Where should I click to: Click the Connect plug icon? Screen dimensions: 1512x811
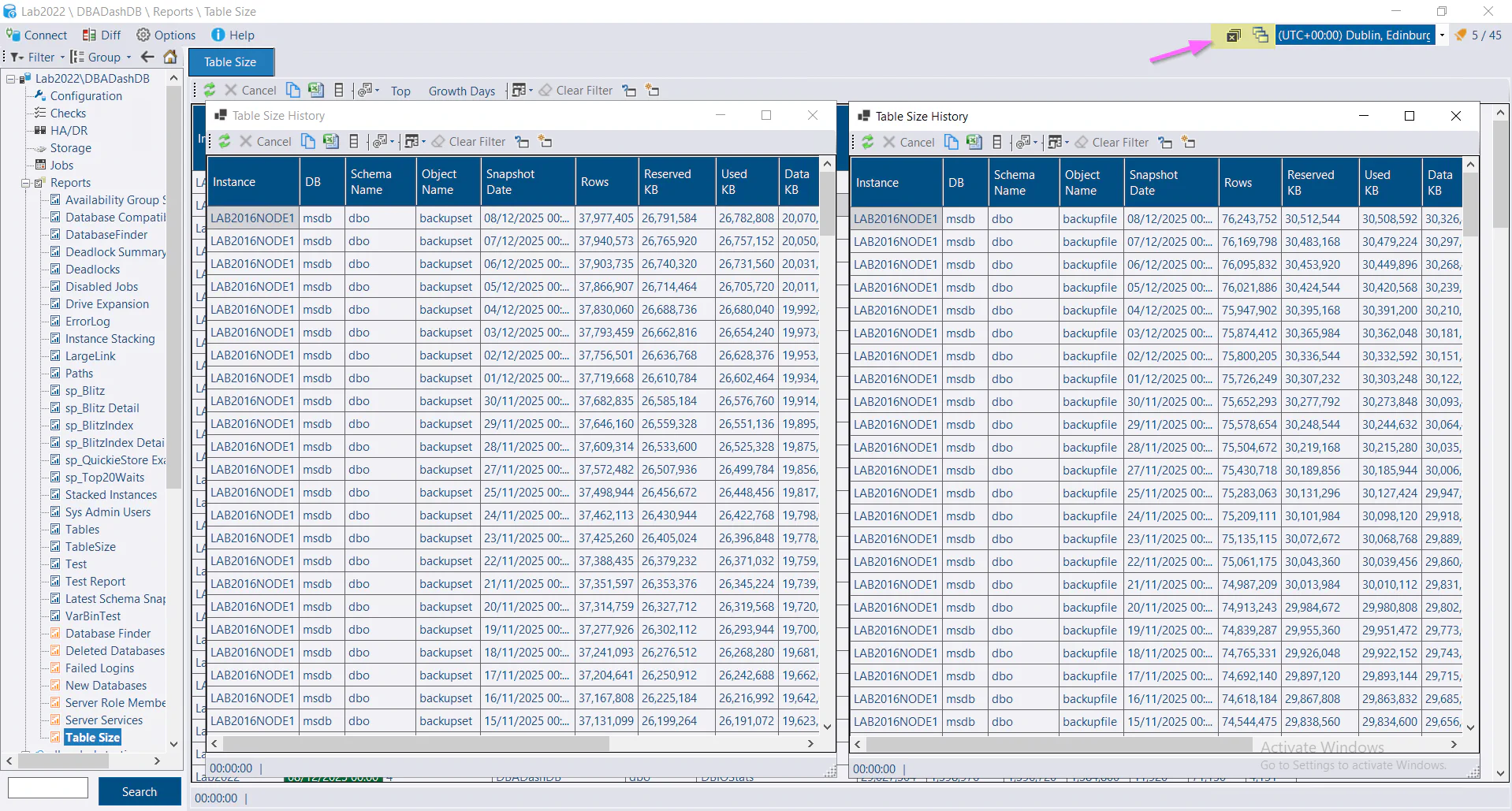[14, 35]
